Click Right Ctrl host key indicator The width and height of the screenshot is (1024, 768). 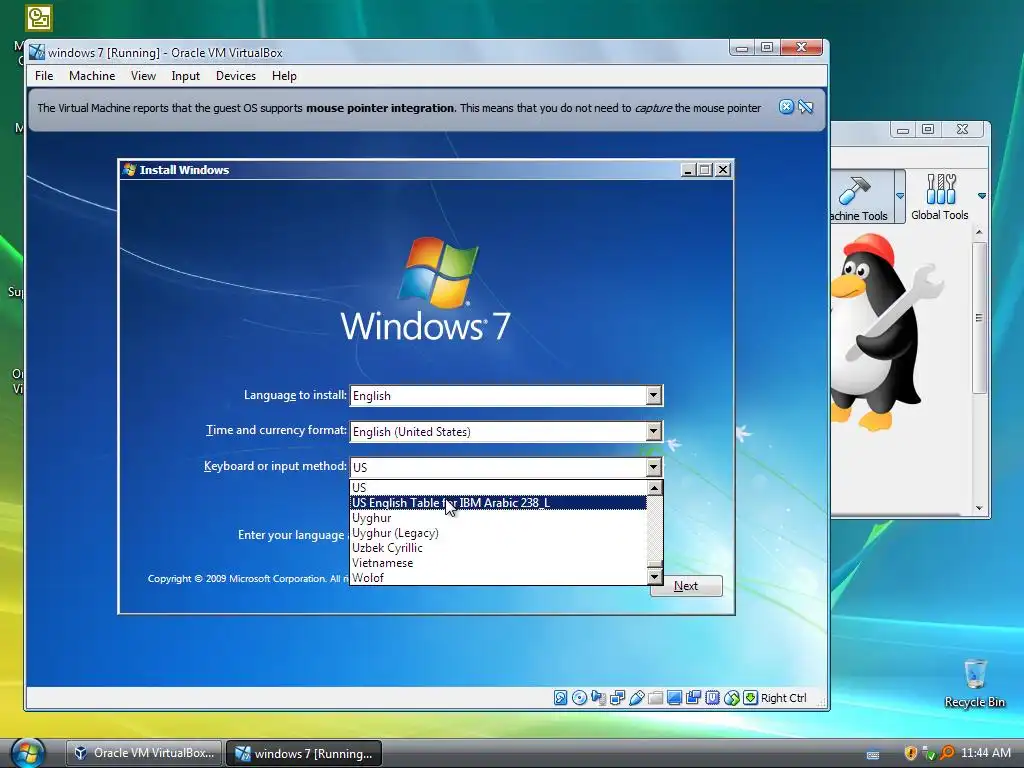(784, 697)
